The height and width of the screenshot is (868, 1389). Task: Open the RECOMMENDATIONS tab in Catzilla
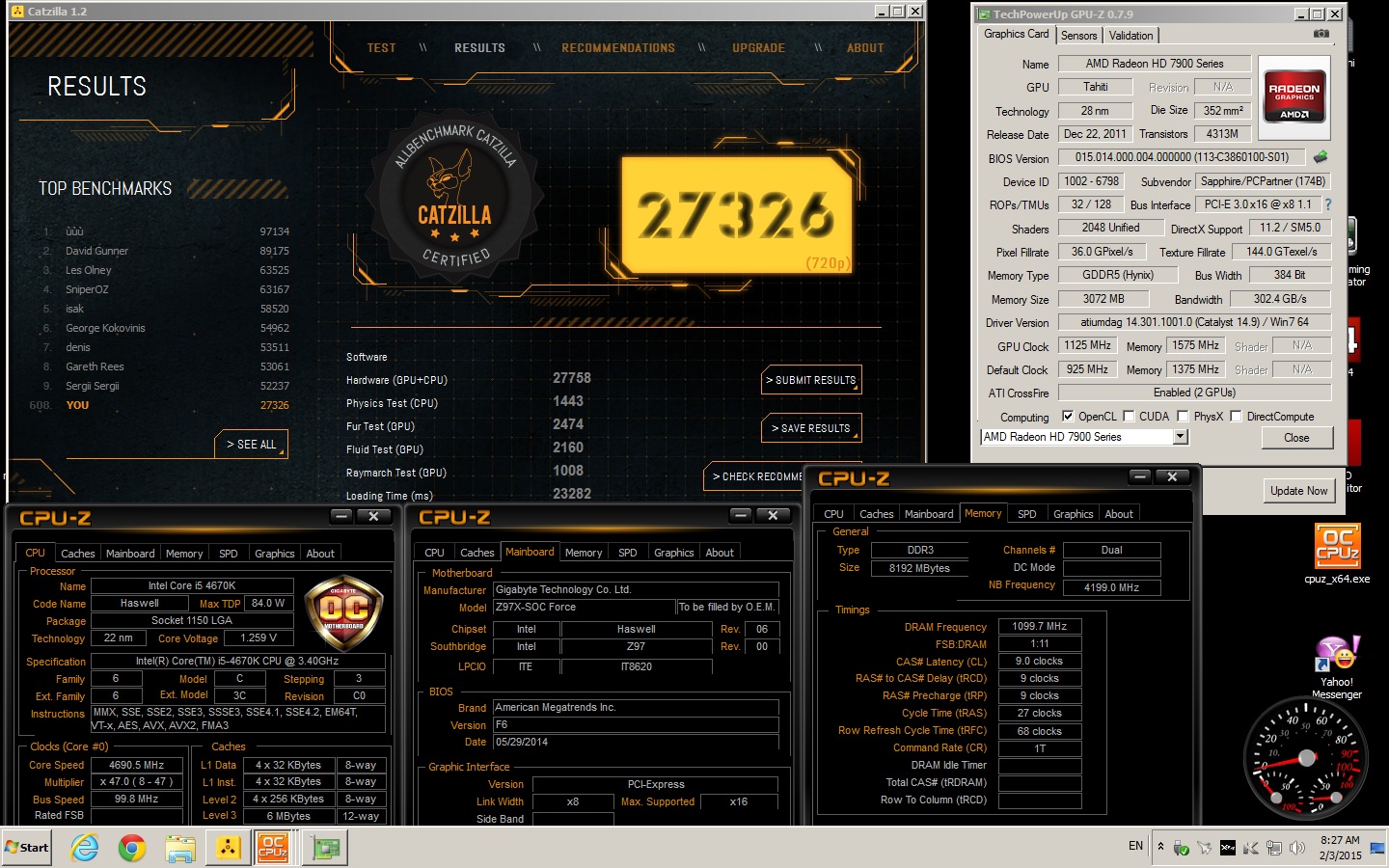[618, 47]
